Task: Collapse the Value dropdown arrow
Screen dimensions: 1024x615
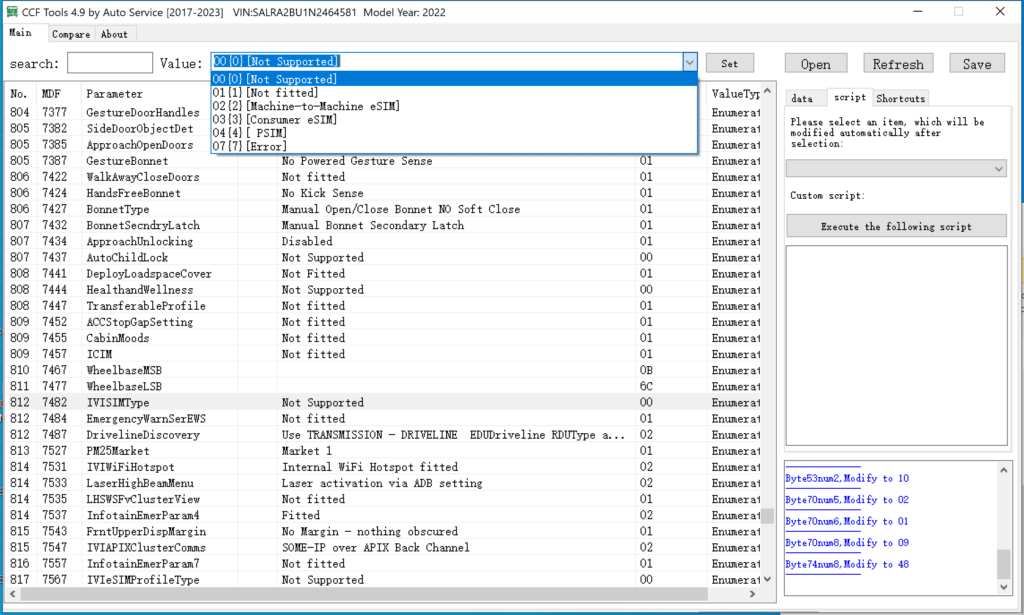Action: tap(689, 62)
